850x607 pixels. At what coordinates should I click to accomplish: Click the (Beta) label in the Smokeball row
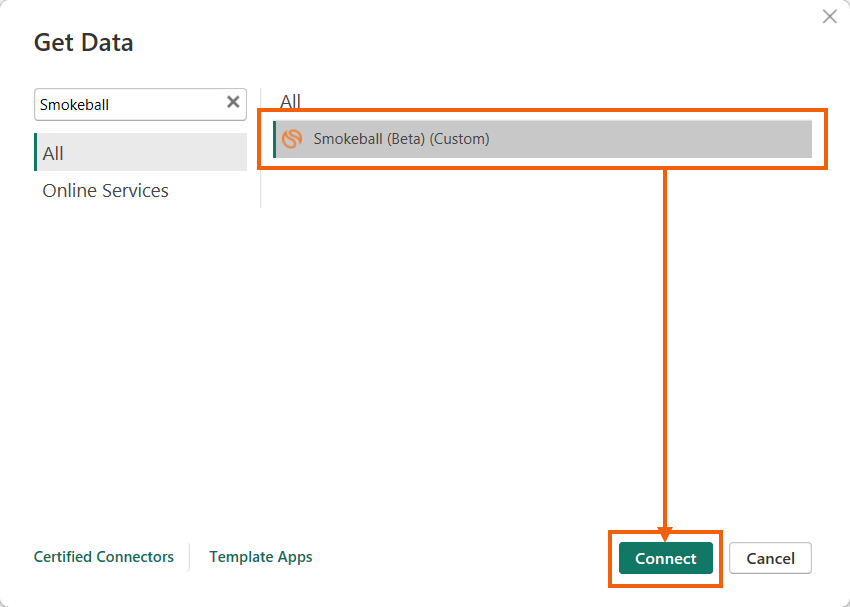pyautogui.click(x=405, y=139)
